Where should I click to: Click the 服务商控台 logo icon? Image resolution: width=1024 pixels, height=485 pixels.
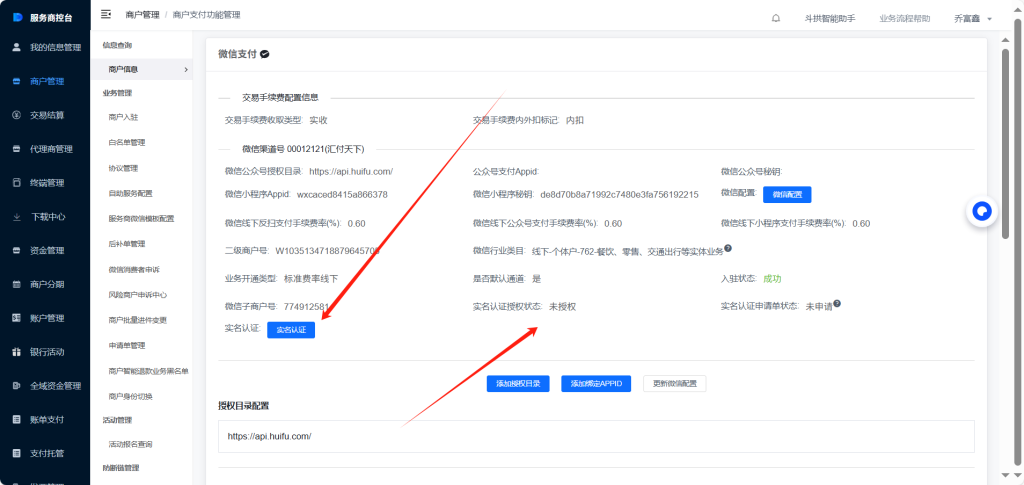(x=18, y=16)
